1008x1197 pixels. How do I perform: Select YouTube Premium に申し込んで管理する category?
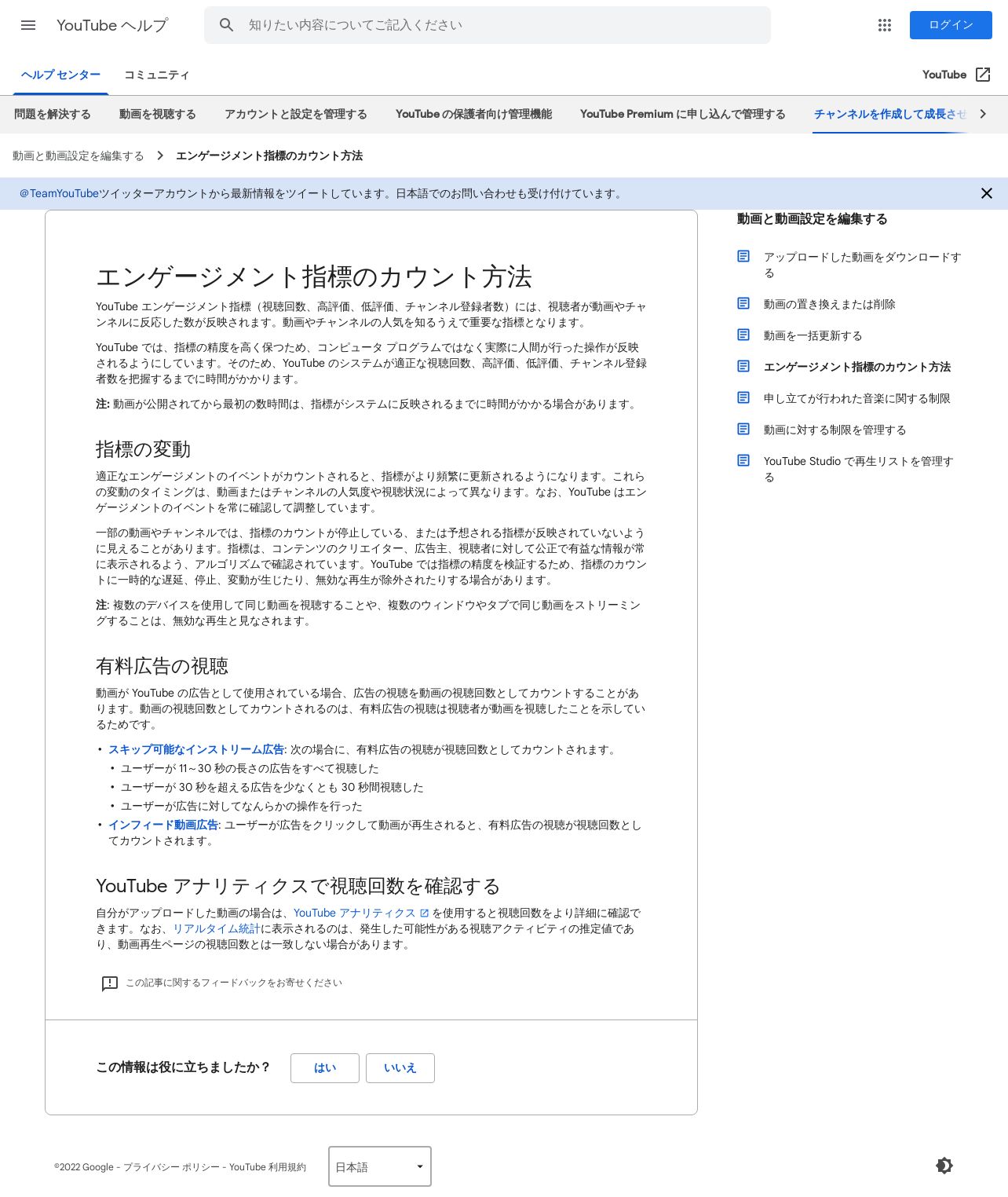pyautogui.click(x=683, y=115)
